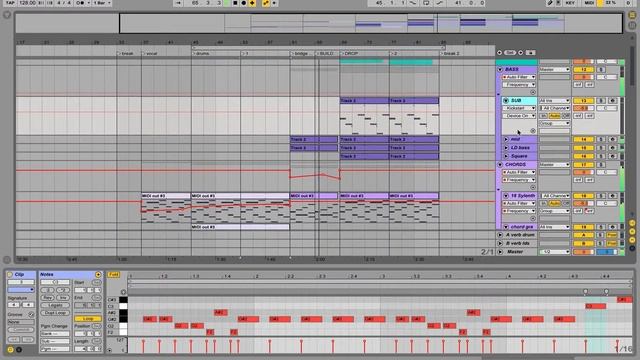
Task: Toggle the metronome button
Action: (81, 3)
